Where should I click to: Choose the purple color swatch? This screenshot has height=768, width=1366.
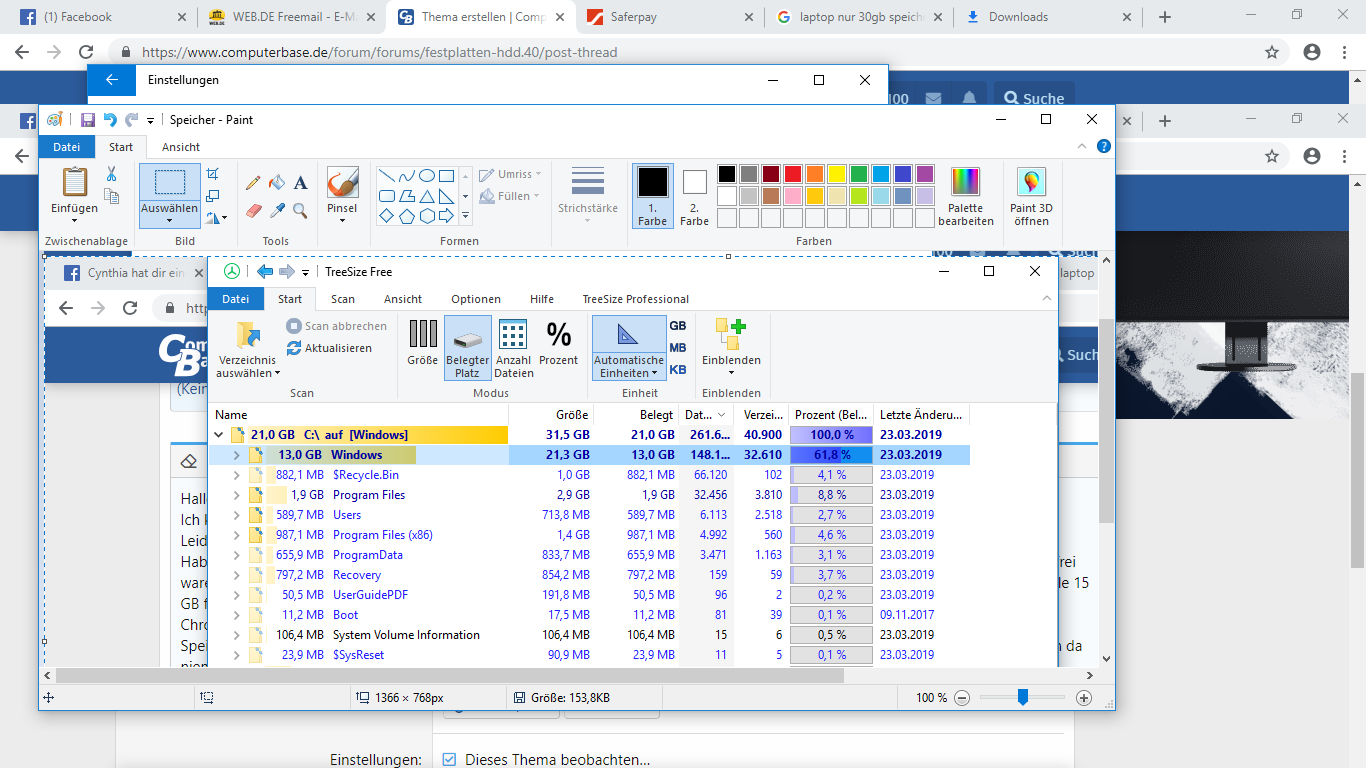click(x=925, y=174)
